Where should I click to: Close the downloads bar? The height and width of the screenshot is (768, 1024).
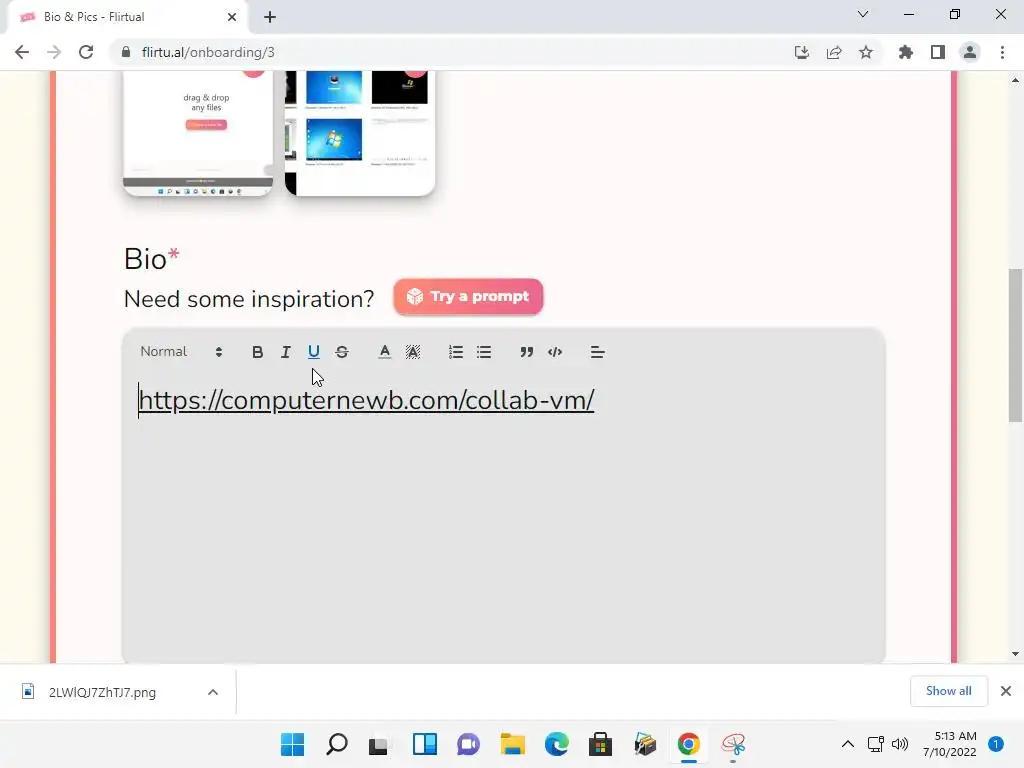[x=1006, y=691]
